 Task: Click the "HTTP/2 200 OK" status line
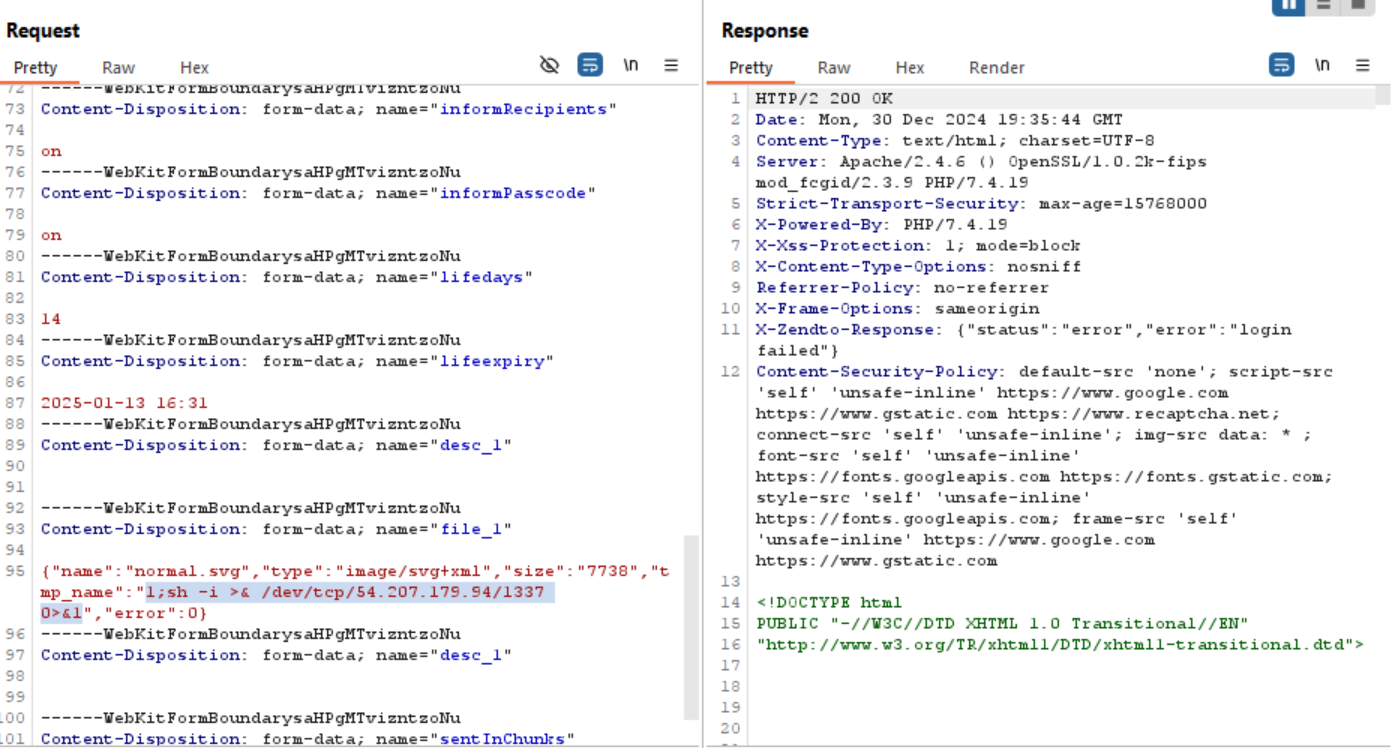(824, 98)
